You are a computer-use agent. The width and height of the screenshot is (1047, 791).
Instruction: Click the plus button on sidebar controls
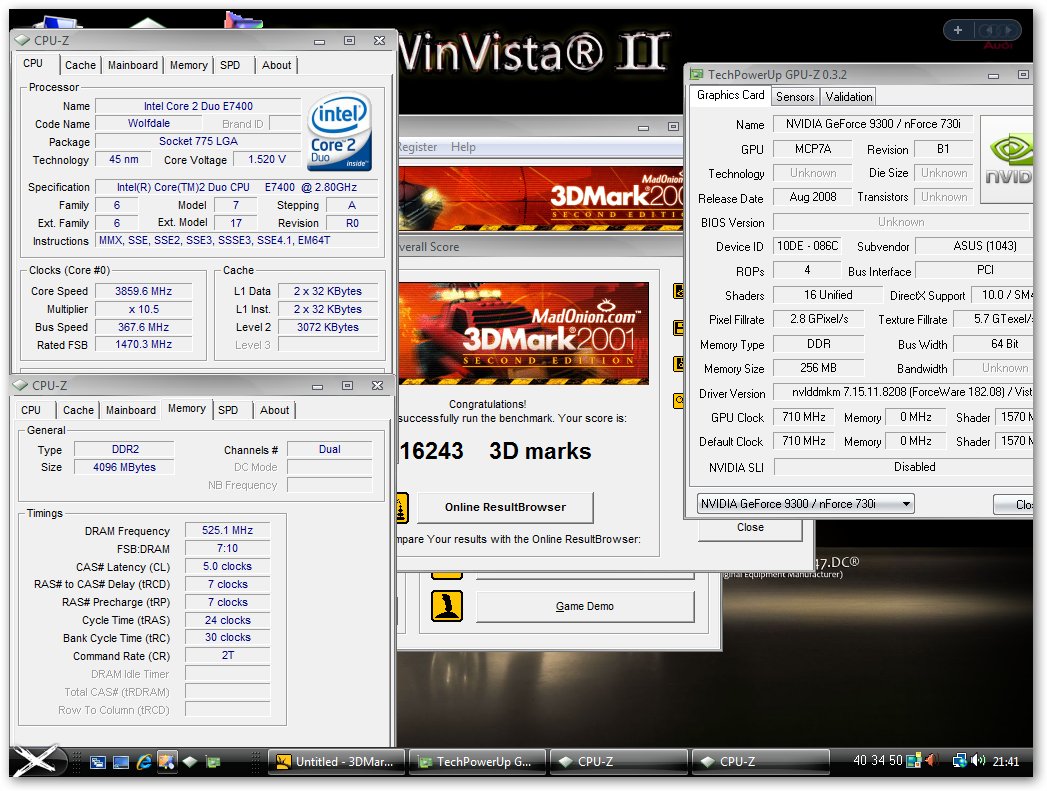(958, 30)
